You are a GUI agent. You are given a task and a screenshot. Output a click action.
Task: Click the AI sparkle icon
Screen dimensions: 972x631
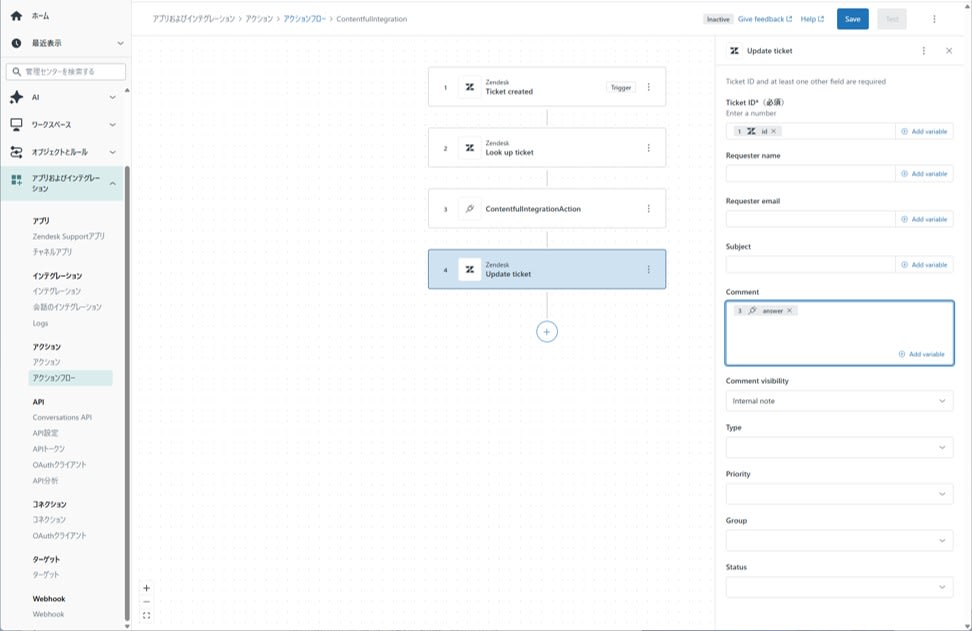tap(17, 97)
